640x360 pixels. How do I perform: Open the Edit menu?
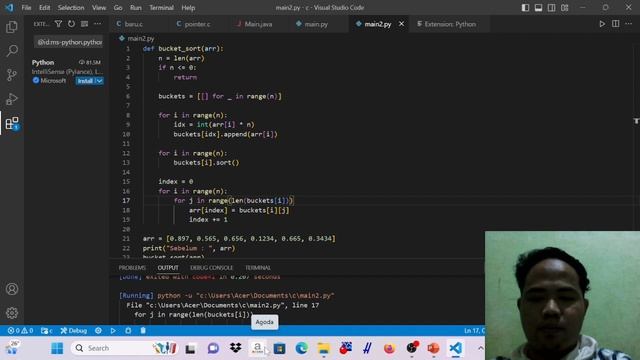(44, 8)
